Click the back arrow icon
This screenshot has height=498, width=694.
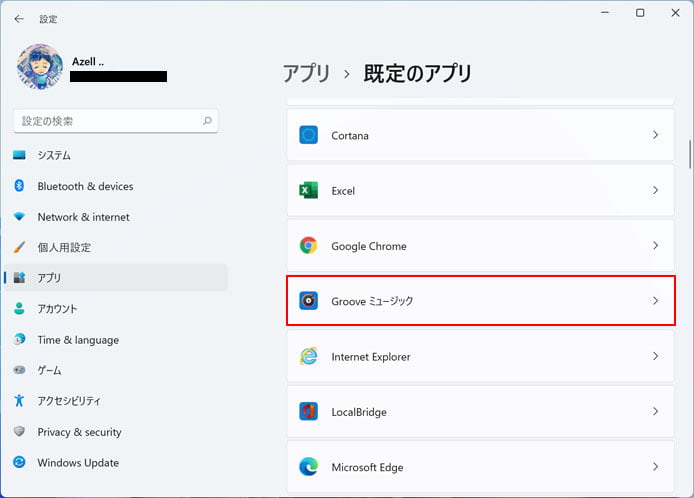click(x=19, y=19)
